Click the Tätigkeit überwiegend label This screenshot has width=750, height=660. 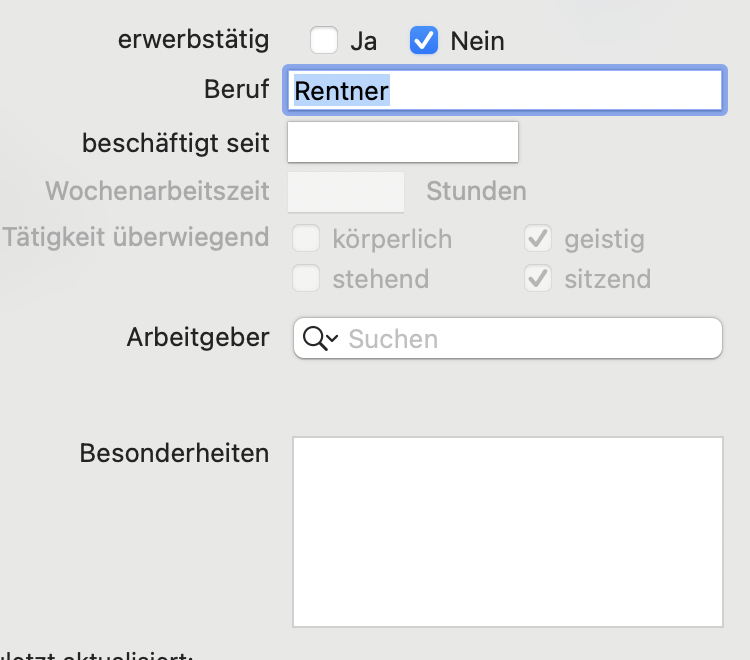click(x=136, y=238)
